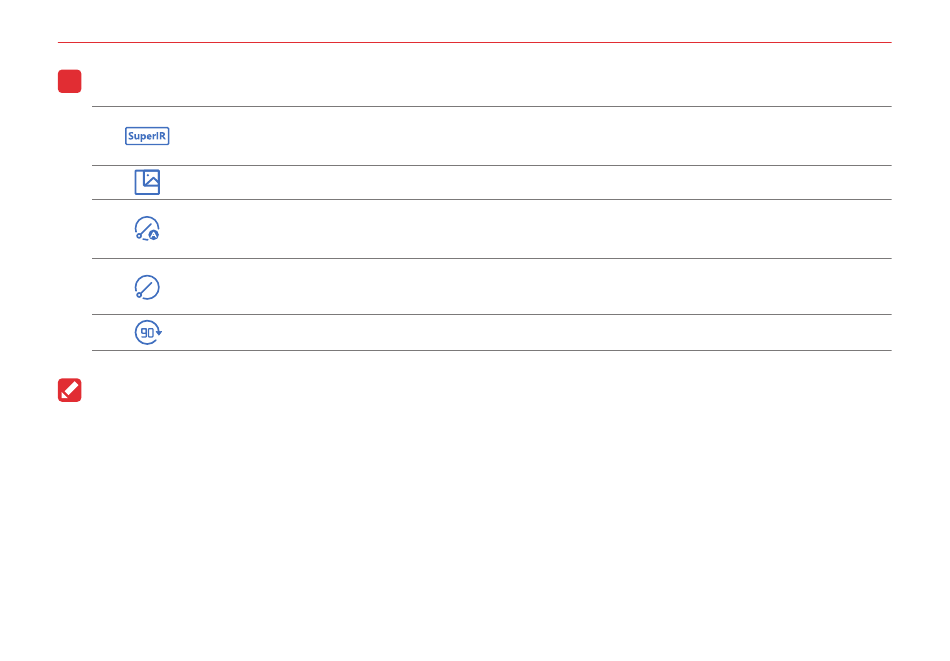Click the empty cell beside the picture icon
The image size is (950, 661).
[x=530, y=182]
